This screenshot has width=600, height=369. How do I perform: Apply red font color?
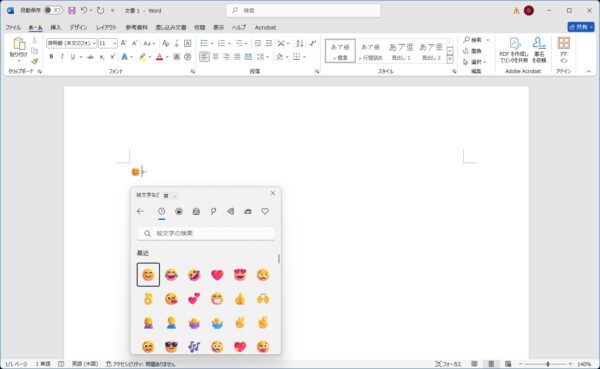tap(160, 57)
